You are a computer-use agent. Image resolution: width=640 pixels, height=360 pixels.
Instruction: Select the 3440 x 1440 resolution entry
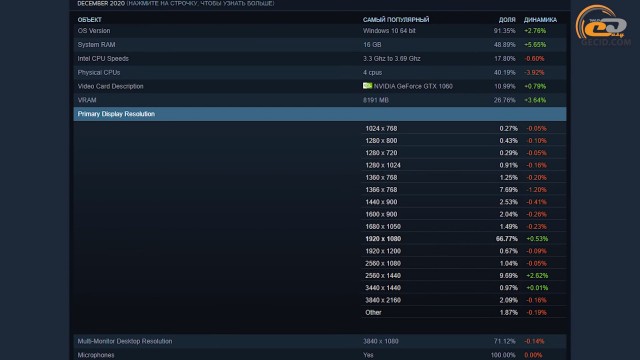(x=383, y=288)
